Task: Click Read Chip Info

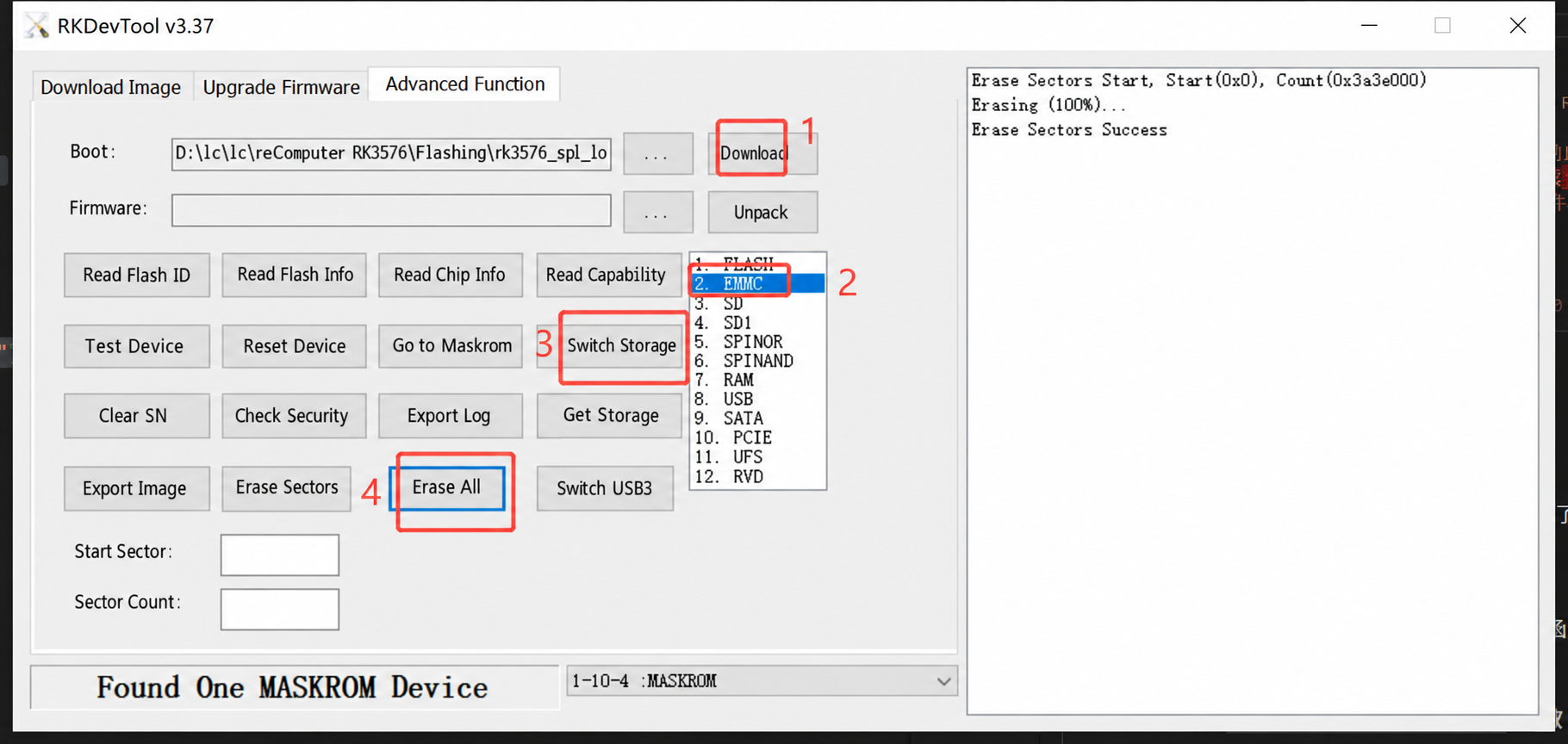Action: click(450, 275)
